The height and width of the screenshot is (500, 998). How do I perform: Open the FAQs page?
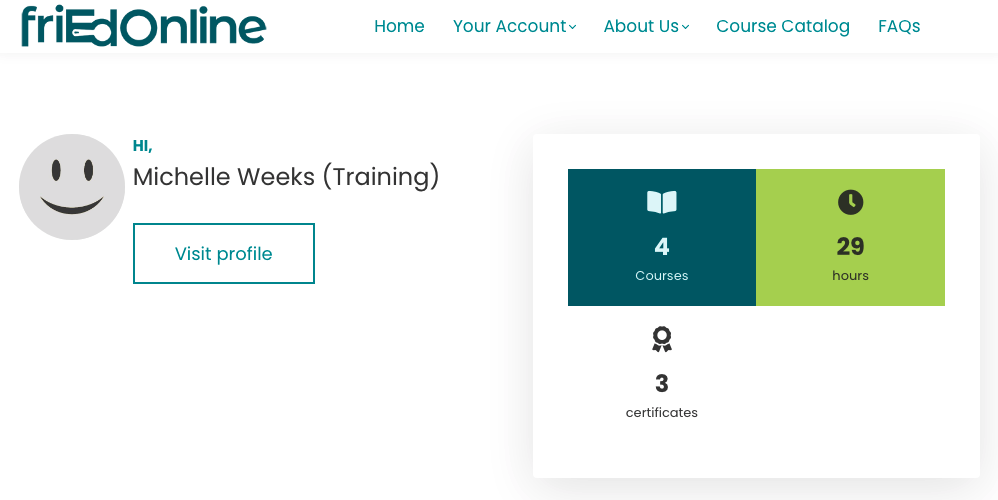[x=899, y=26]
